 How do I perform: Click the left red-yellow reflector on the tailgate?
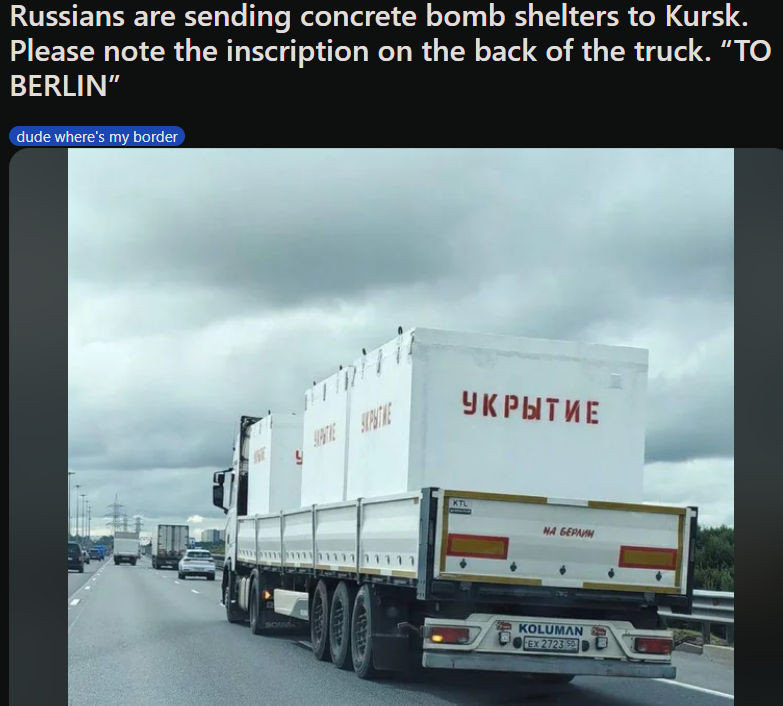[477, 546]
